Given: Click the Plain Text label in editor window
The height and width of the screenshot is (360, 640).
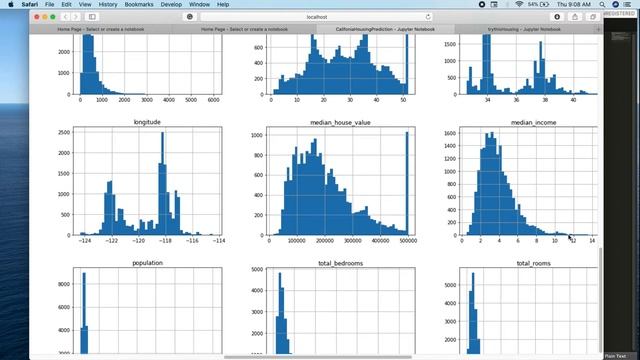Looking at the screenshot, I should [x=616, y=356].
